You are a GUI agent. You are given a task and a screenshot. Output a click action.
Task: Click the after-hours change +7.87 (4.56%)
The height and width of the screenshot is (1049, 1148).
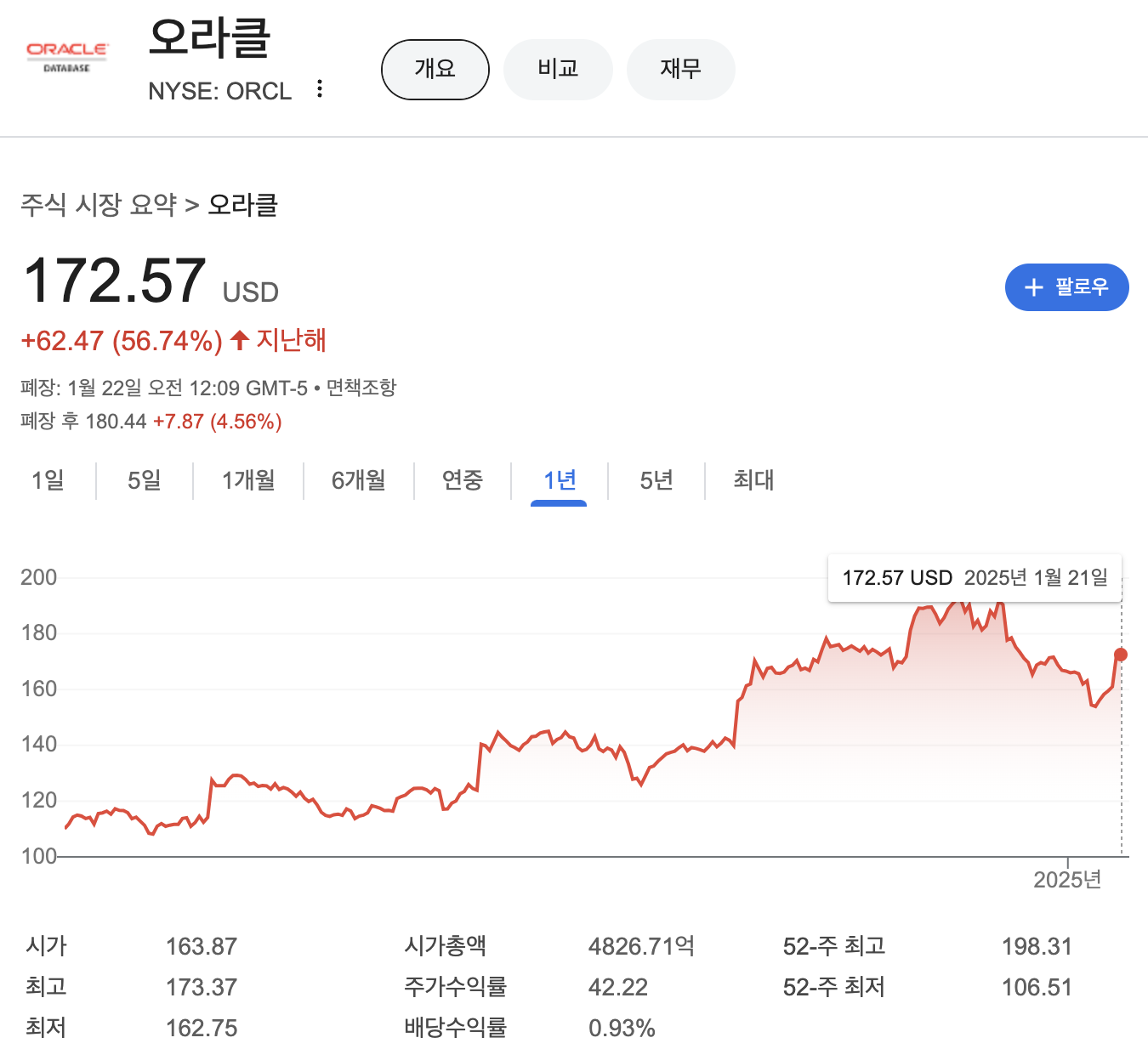click(x=218, y=422)
